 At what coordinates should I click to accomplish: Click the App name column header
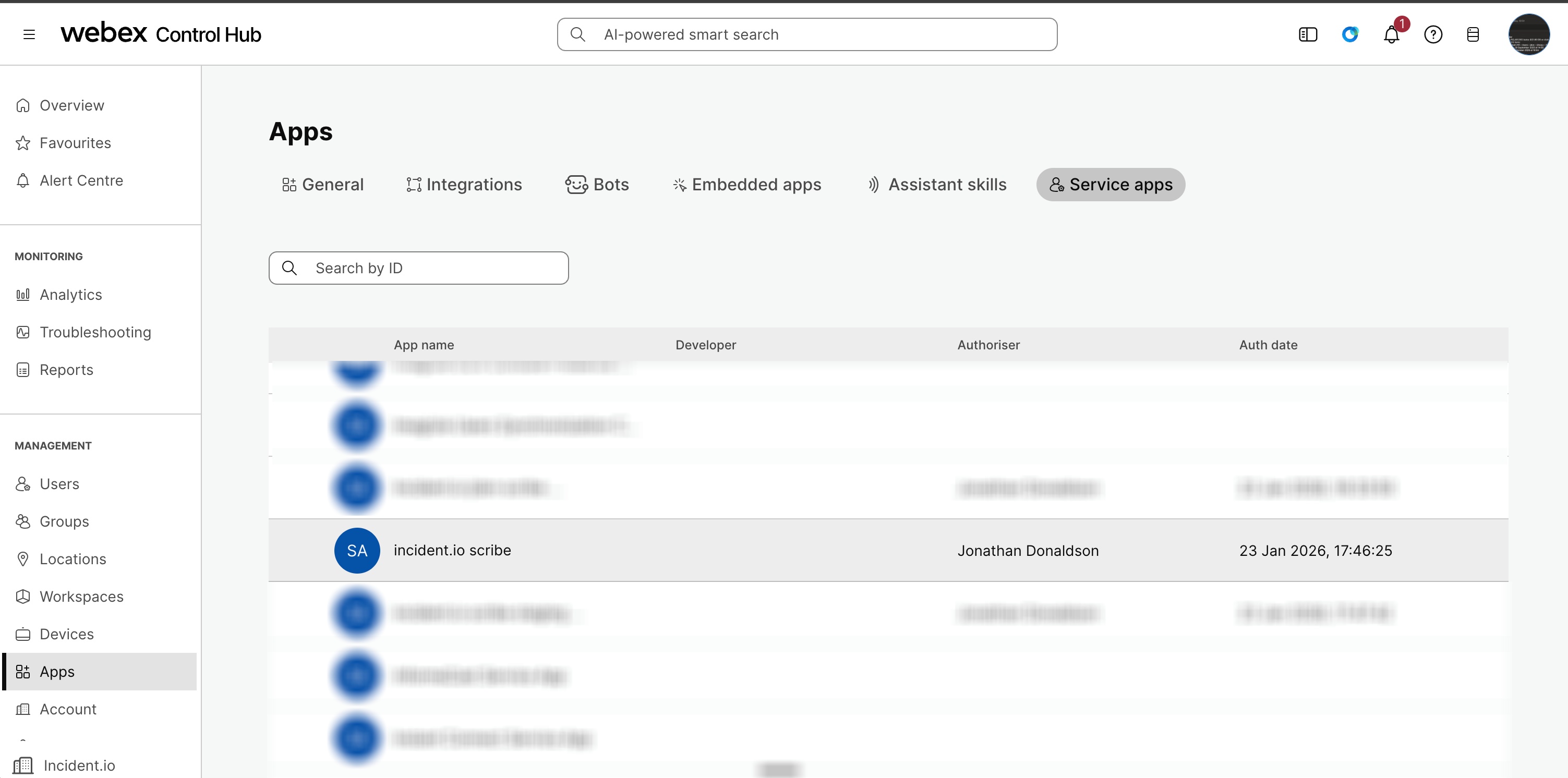click(x=424, y=345)
